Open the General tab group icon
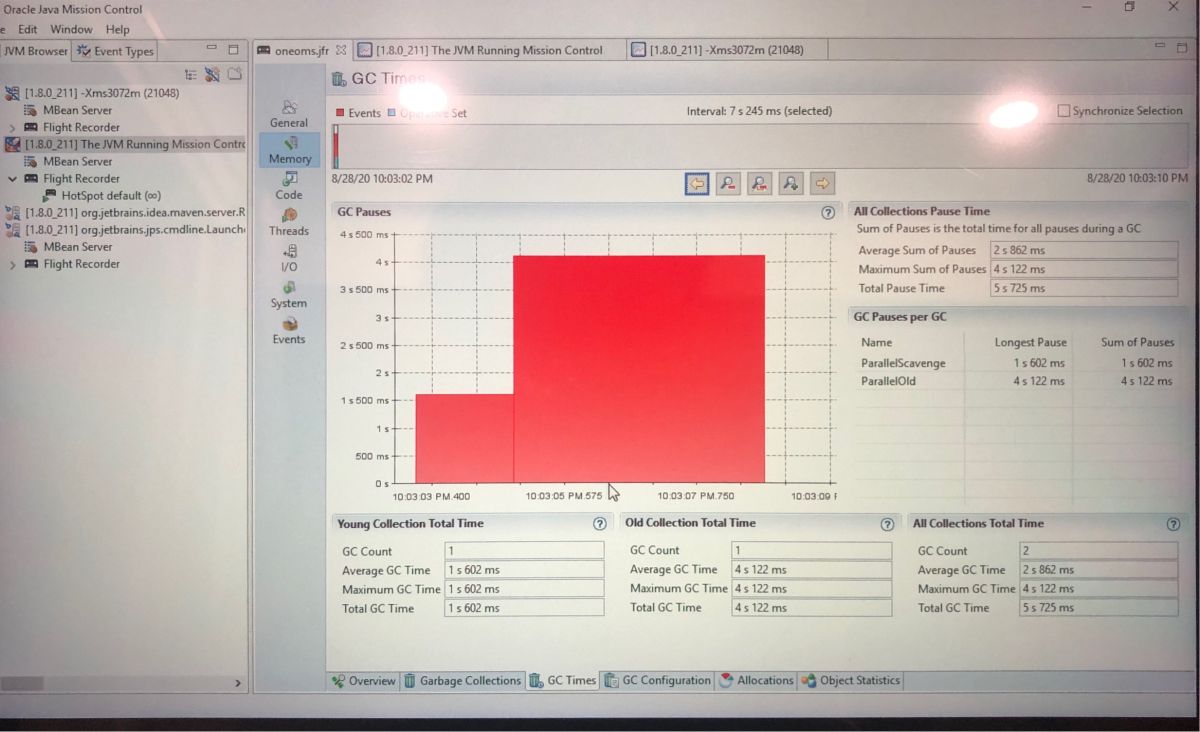This screenshot has width=1200, height=732. (289, 107)
